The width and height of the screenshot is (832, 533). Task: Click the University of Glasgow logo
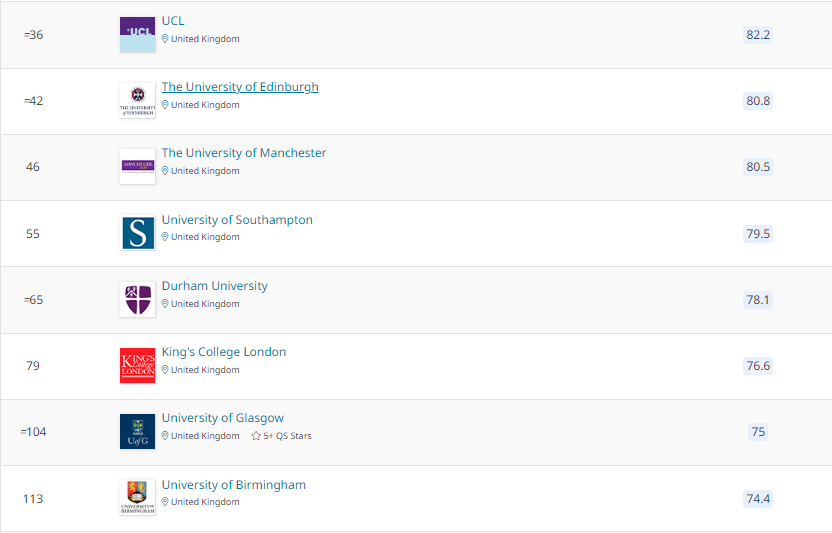[x=137, y=431]
